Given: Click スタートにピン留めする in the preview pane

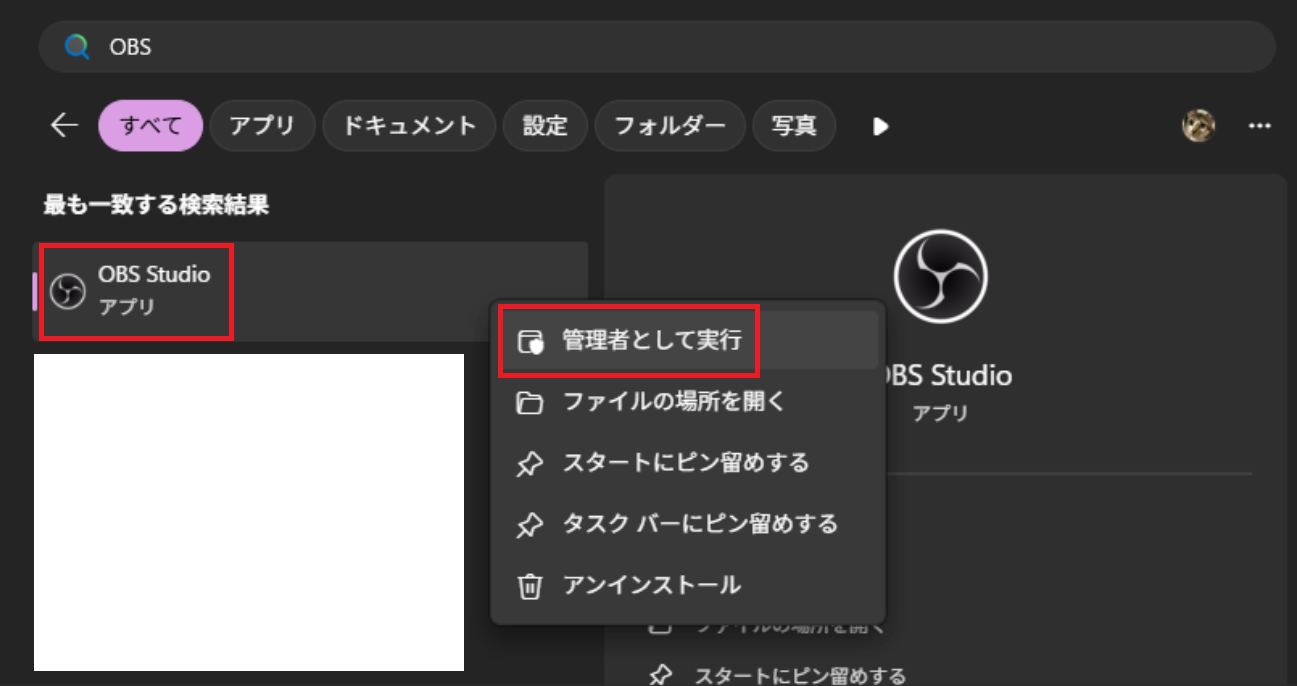Looking at the screenshot, I should [799, 674].
